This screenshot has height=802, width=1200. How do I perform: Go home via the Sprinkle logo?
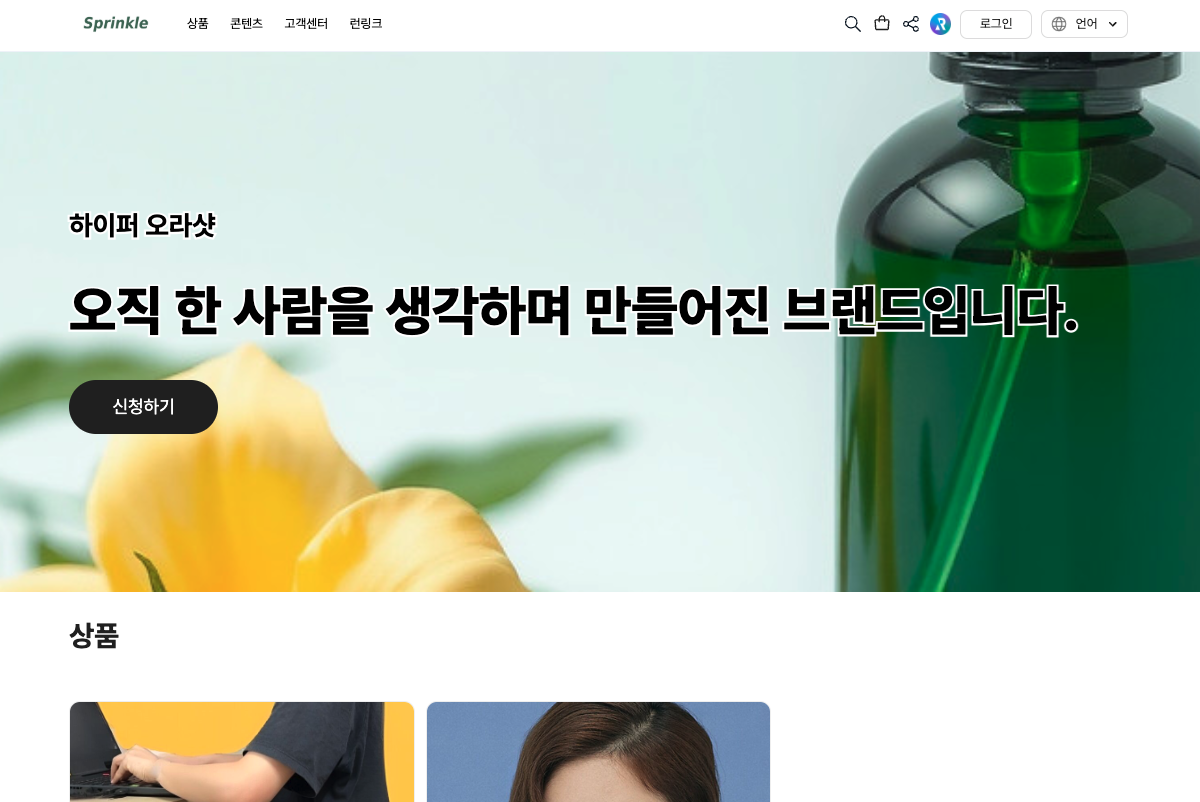pos(116,23)
